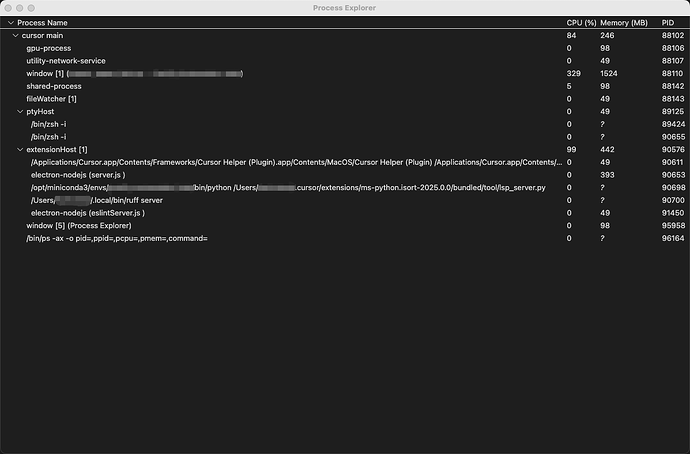Click the Process Explorer window title
Screen dimensions: 690x454
pyautogui.click(x=345, y=8)
